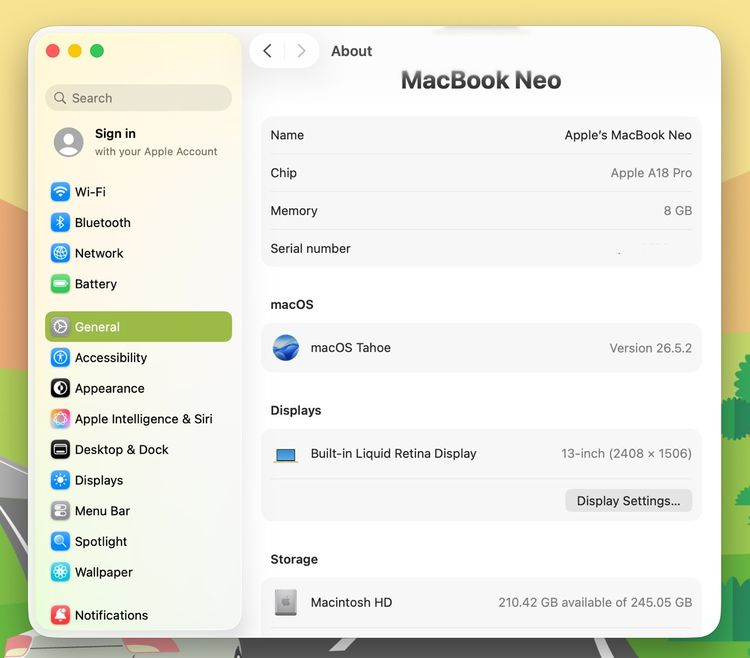Image resolution: width=750 pixels, height=658 pixels.
Task: Click the General gear icon
Action: pyautogui.click(x=60, y=327)
